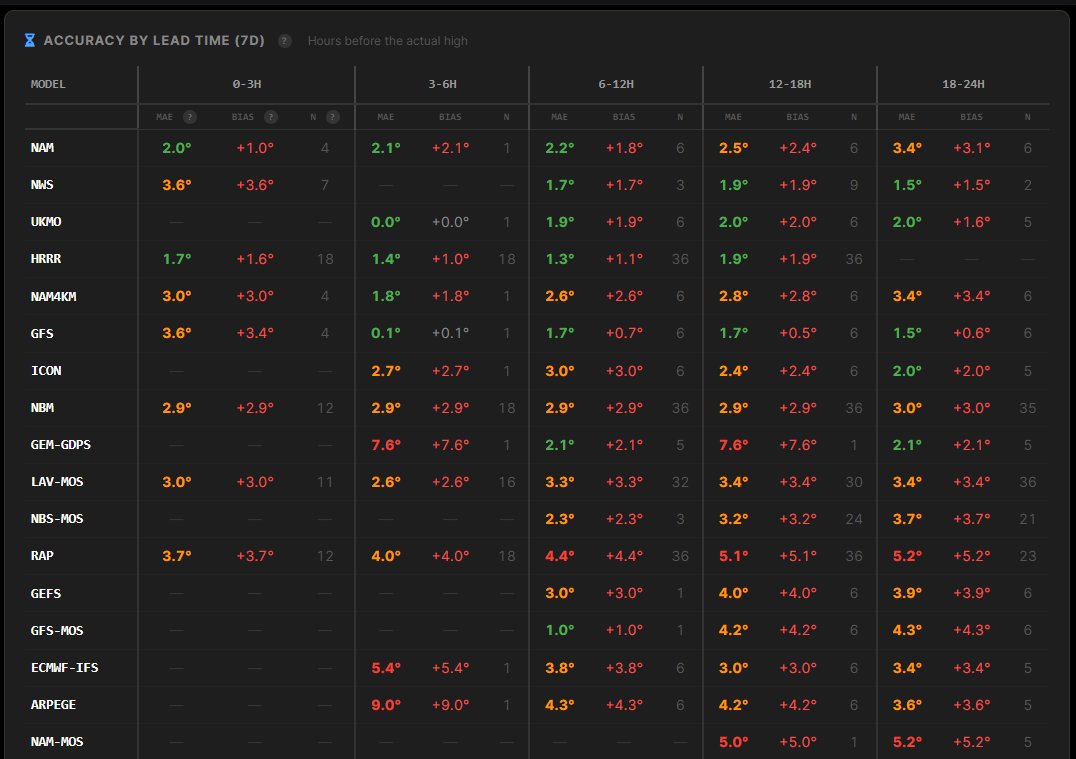The image size is (1076, 759).
Task: Click NWS's +3.6° bias under 0-3H
Action: pyautogui.click(x=255, y=185)
